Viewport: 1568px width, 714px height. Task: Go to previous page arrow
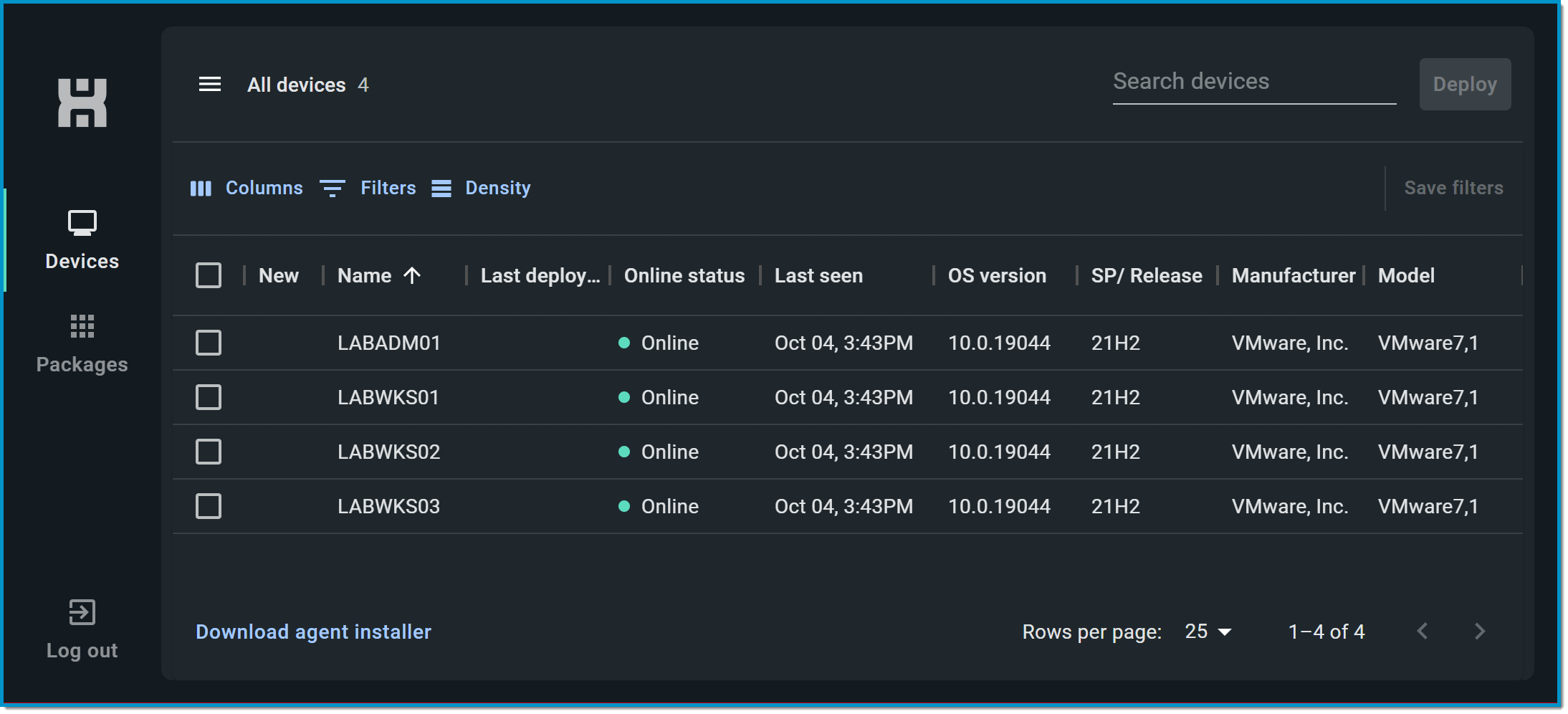click(1423, 632)
